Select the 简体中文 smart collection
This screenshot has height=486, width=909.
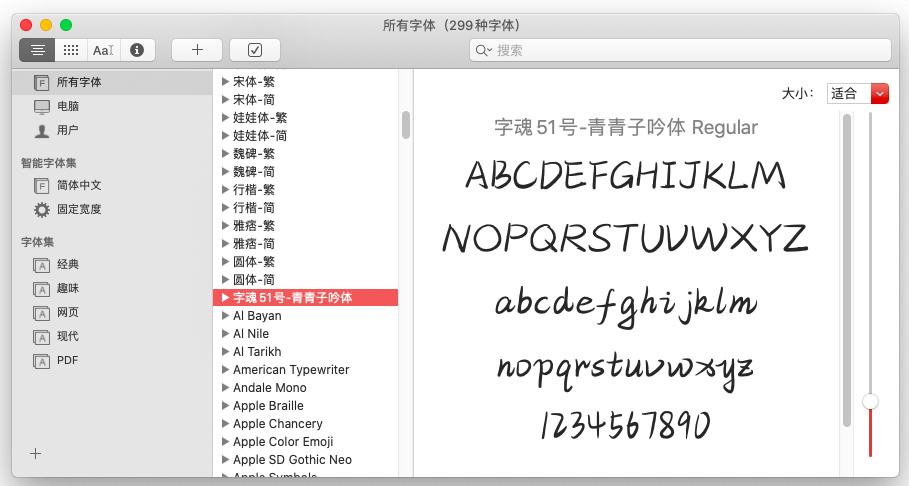(79, 185)
